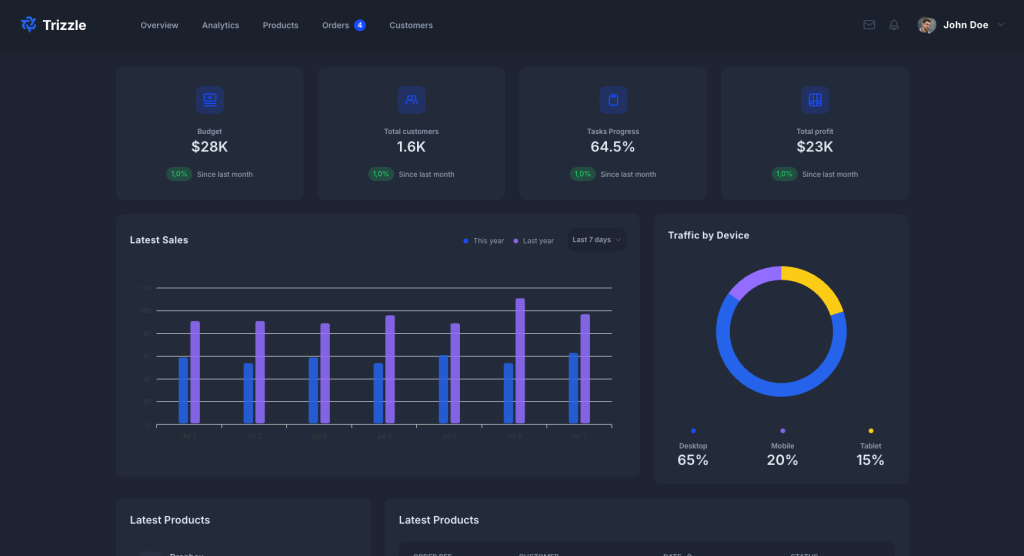This screenshot has height=556, width=1024.
Task: Click the Budget card icon
Action: [210, 100]
